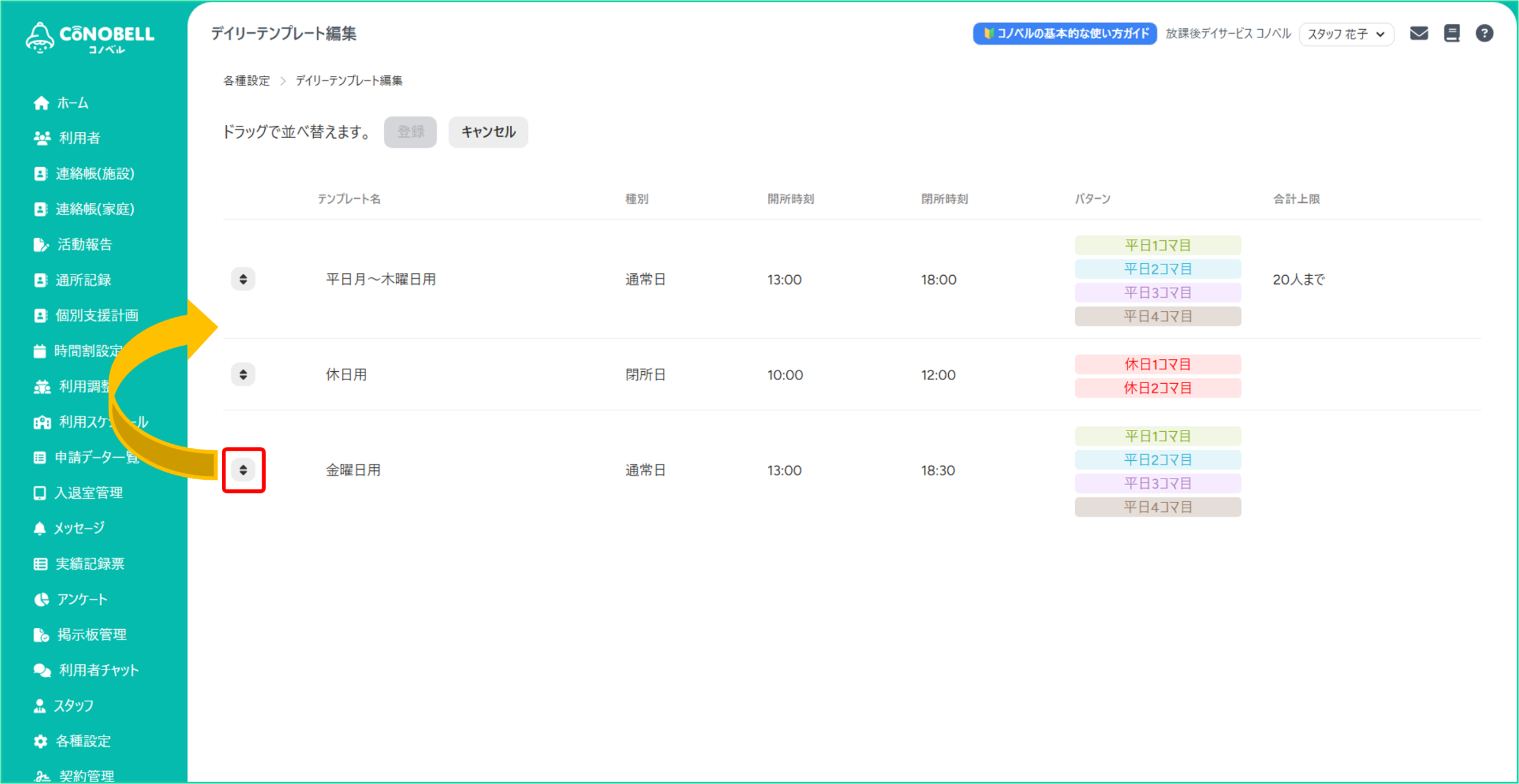Click drag handle for 平日月～木曜日用
The image size is (1519, 784).
pos(243,279)
